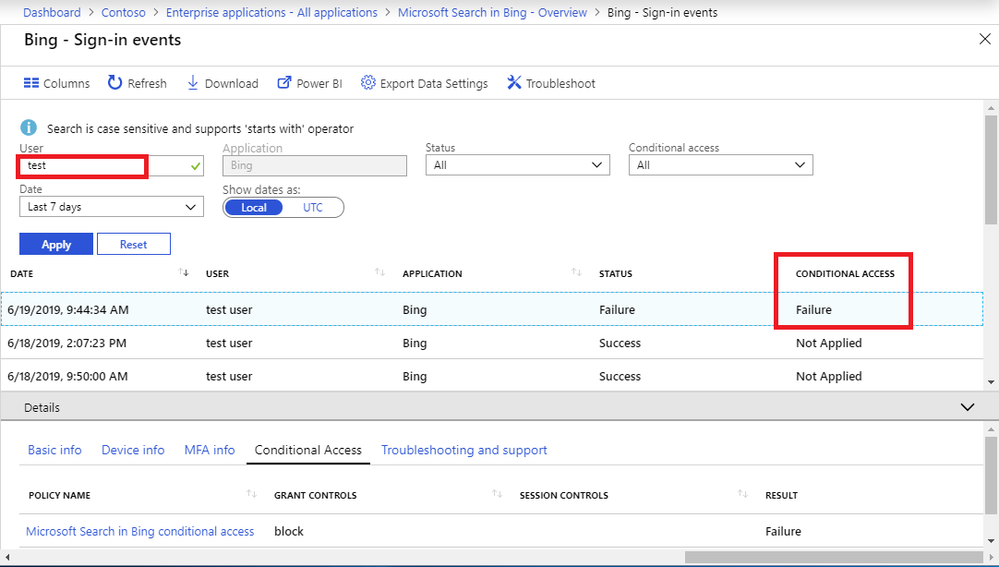Click Export Data Settings label
999x567 pixels.
point(434,83)
